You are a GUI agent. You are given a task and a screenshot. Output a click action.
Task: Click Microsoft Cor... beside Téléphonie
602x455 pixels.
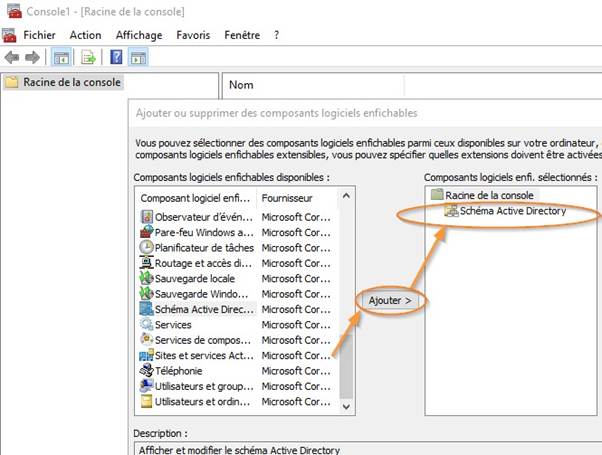tap(296, 371)
